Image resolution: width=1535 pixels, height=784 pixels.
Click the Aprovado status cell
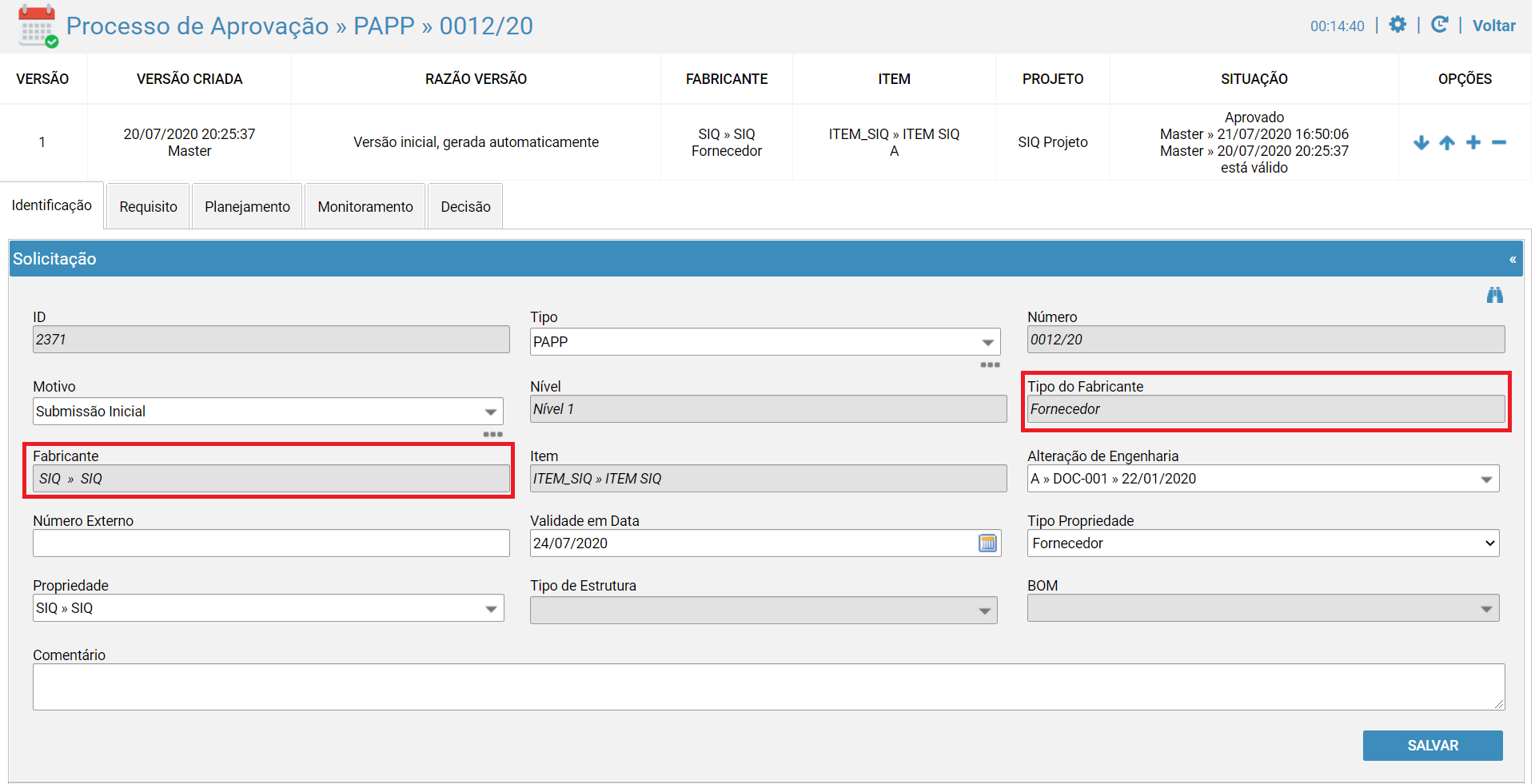pyautogui.click(x=1254, y=142)
